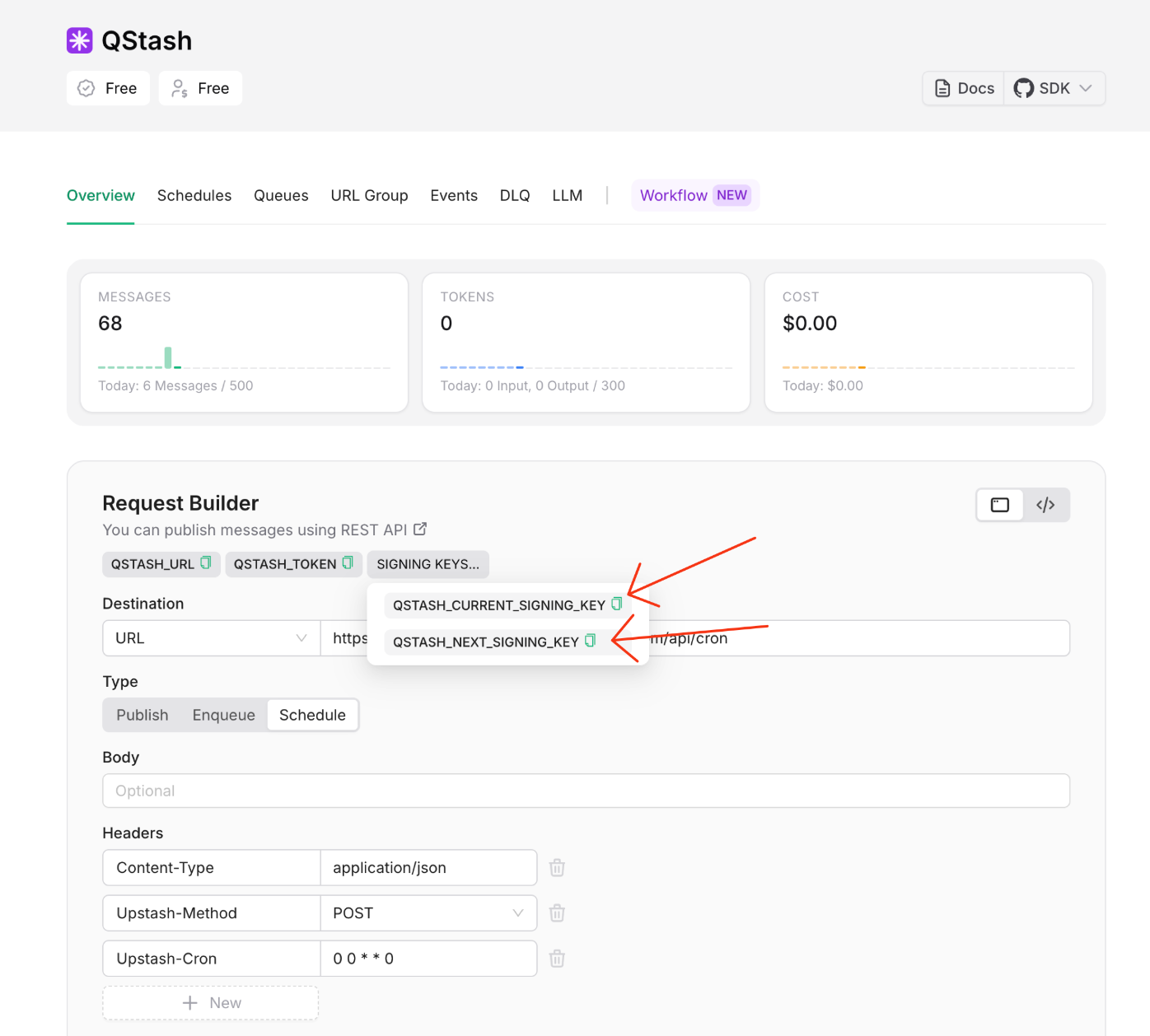Click the QStash logo icon
1150x1036 pixels.
tap(80, 40)
